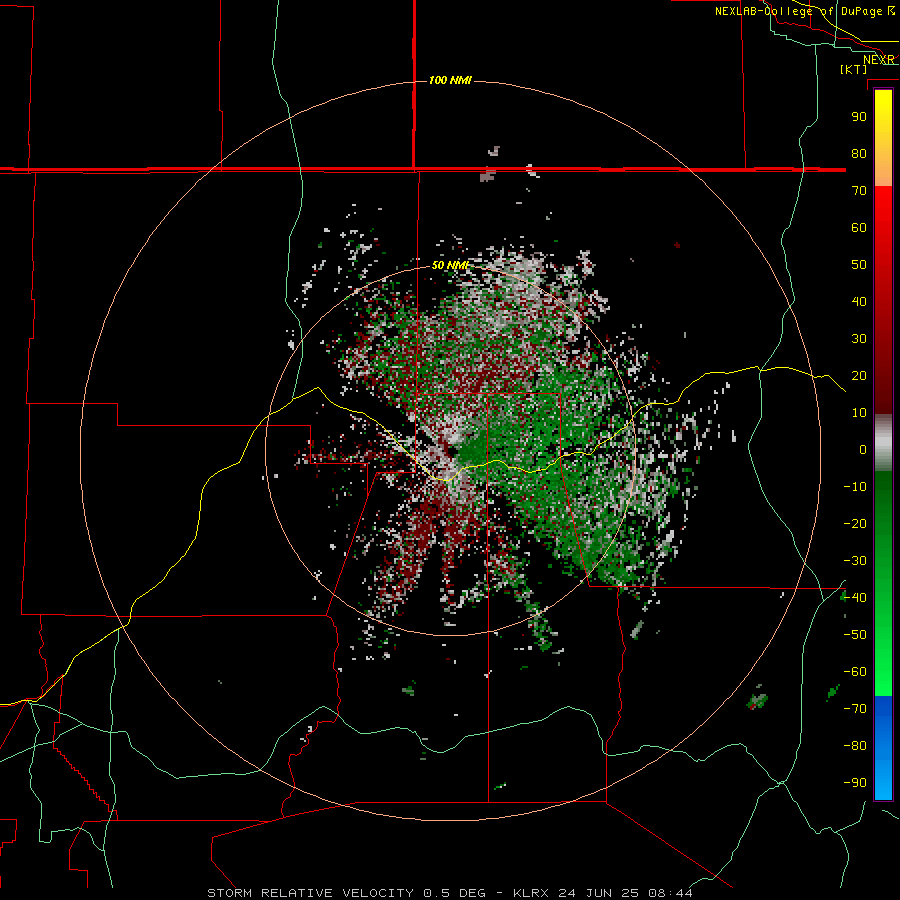This screenshot has width=900, height=900.
Task: Pick the yellow-orange top segment of the color bar
Action: point(883,138)
